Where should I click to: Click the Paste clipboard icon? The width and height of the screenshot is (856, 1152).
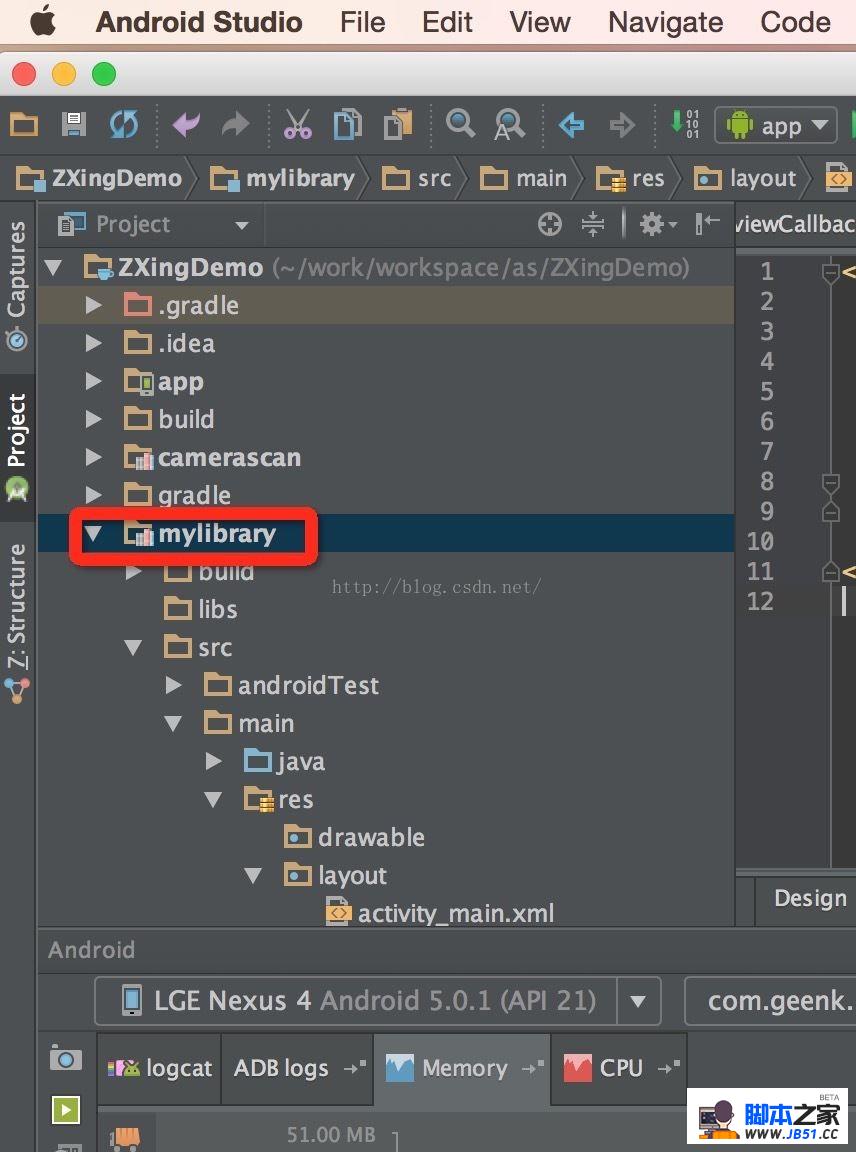click(398, 123)
